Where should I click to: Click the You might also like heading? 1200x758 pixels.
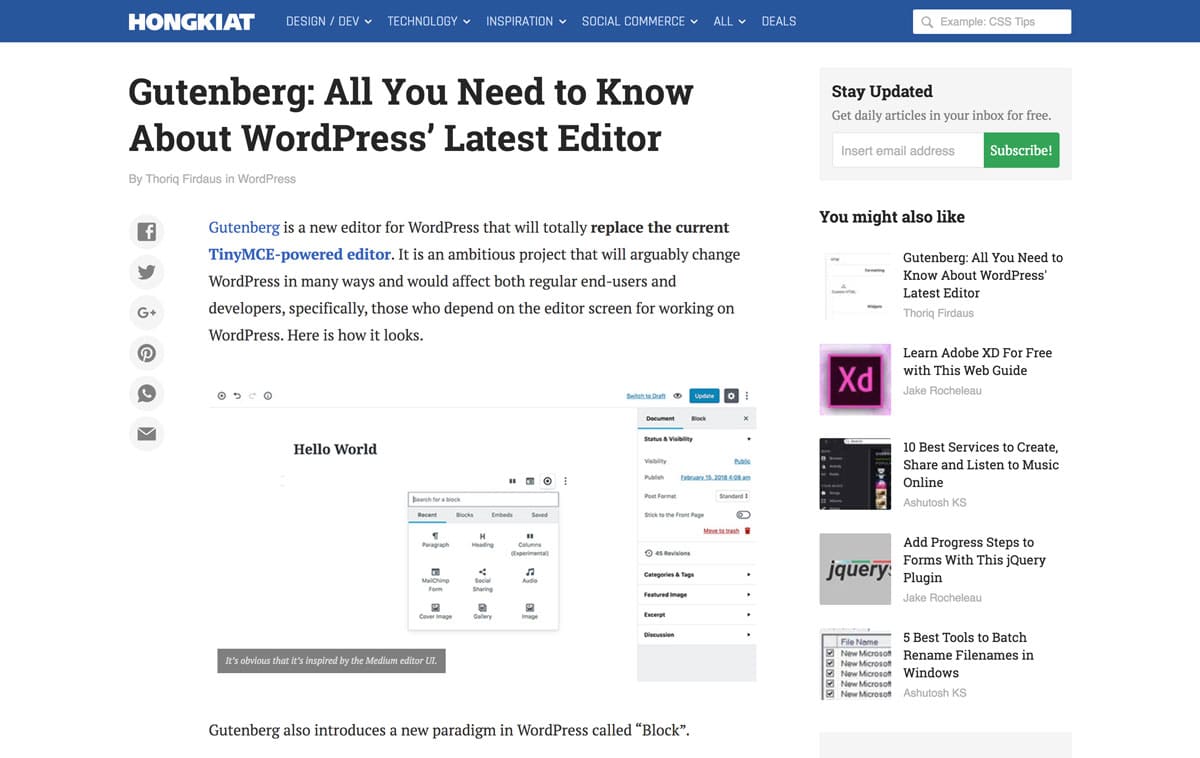click(x=892, y=216)
